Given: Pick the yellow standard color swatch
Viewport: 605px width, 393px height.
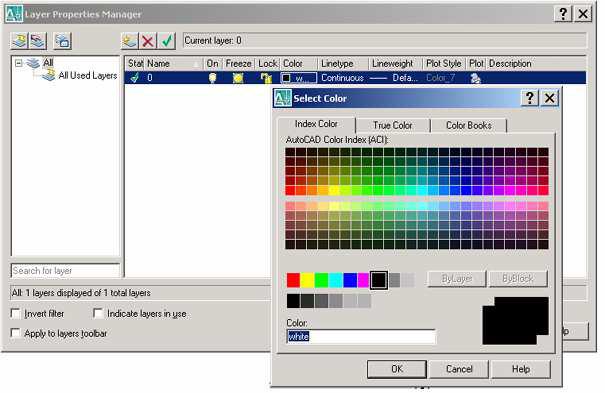Looking at the screenshot, I should pos(308,280).
